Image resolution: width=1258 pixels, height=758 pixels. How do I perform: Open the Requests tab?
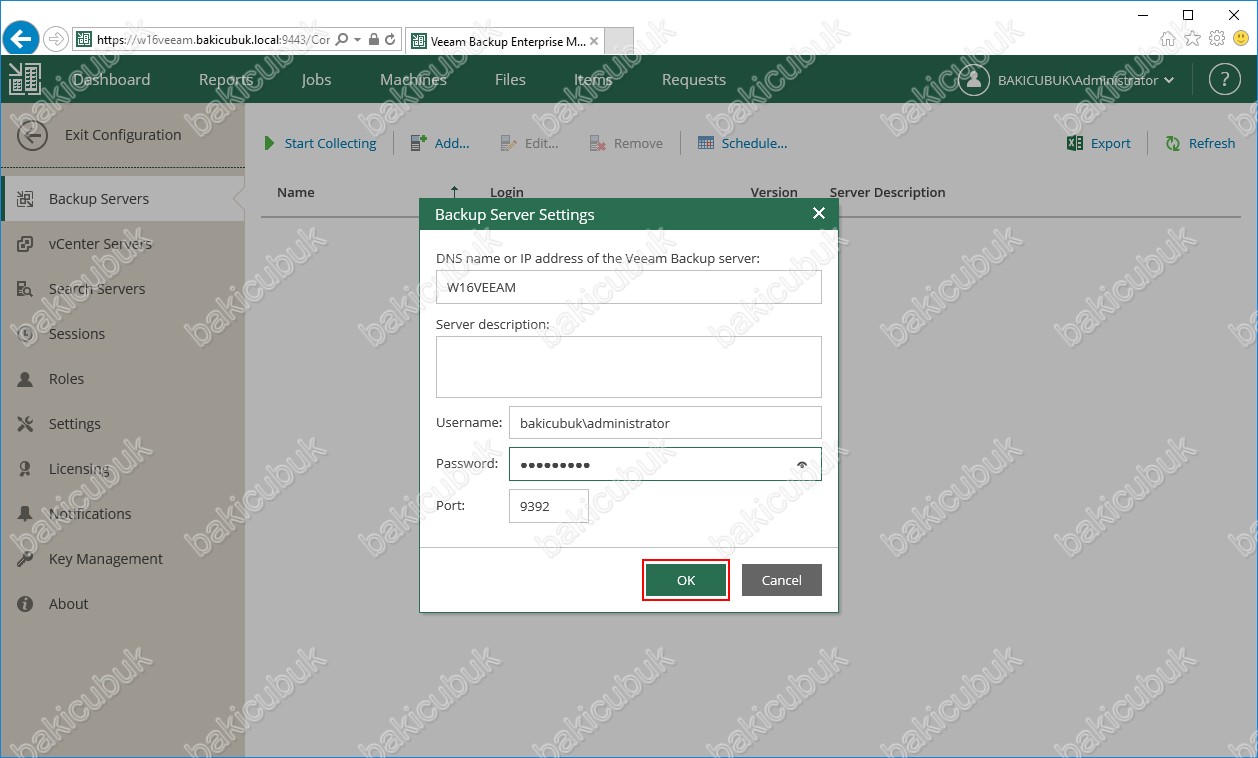pyautogui.click(x=693, y=80)
